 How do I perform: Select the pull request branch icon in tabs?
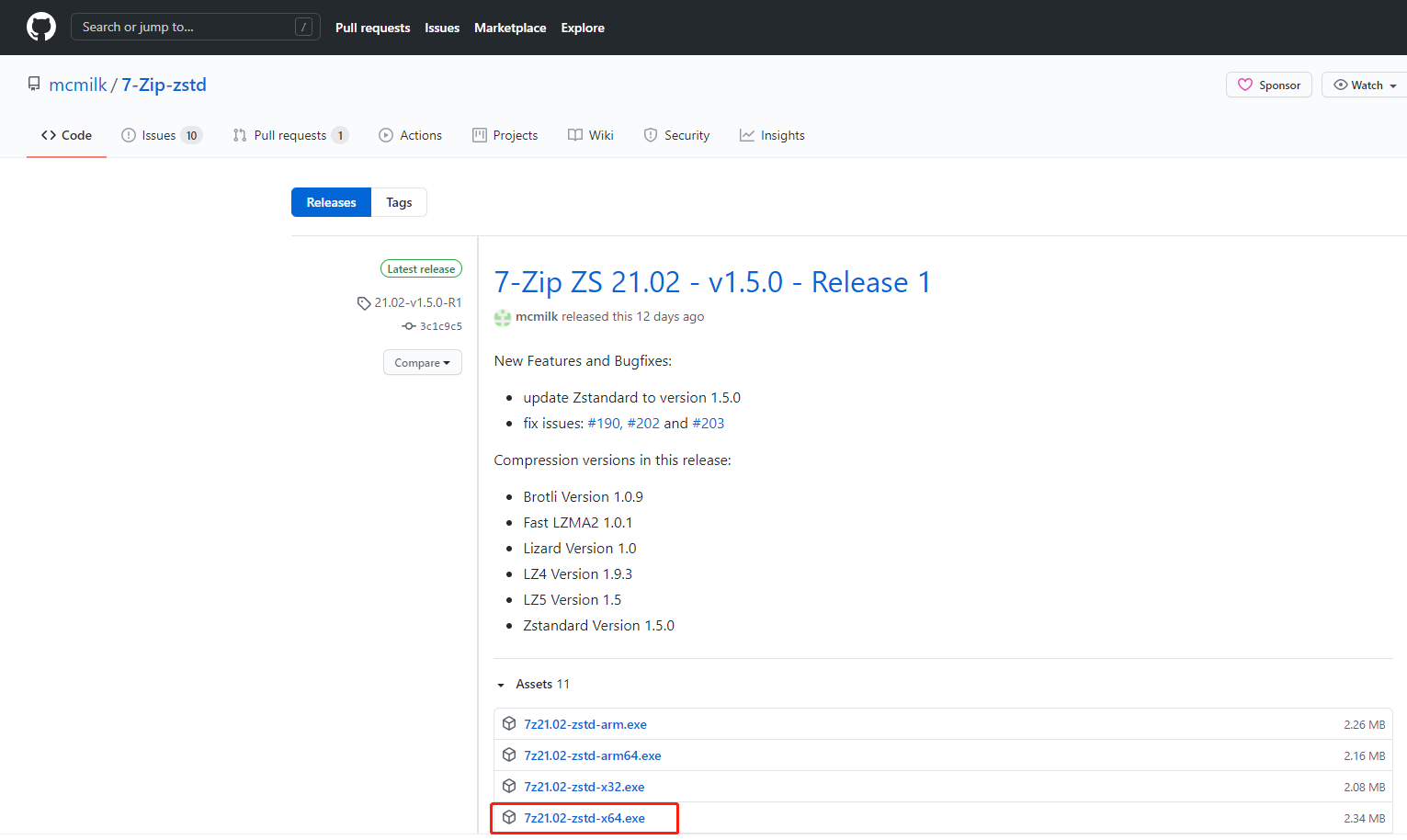pos(240,135)
